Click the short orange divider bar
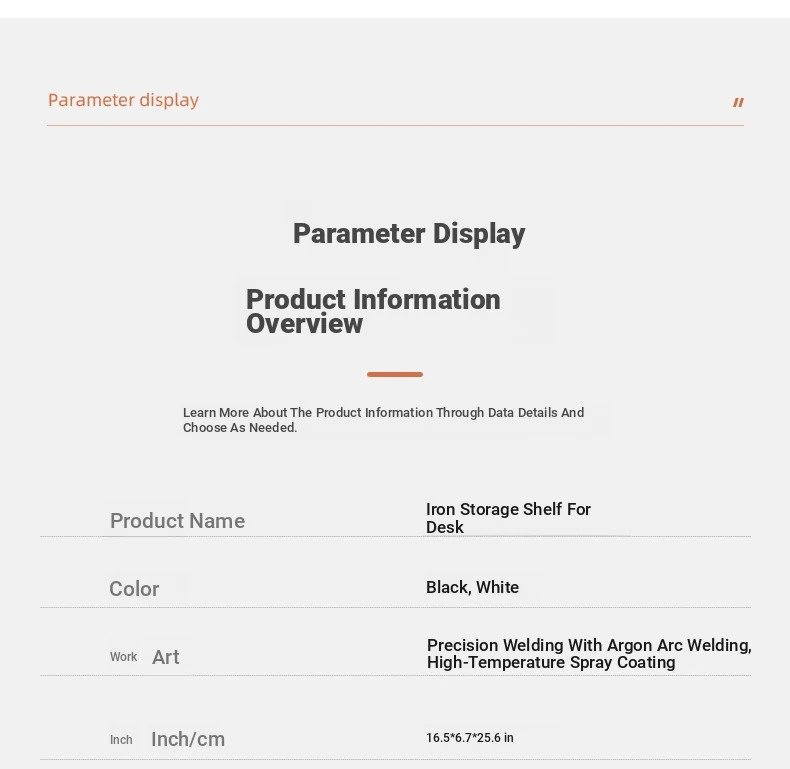 tap(395, 374)
